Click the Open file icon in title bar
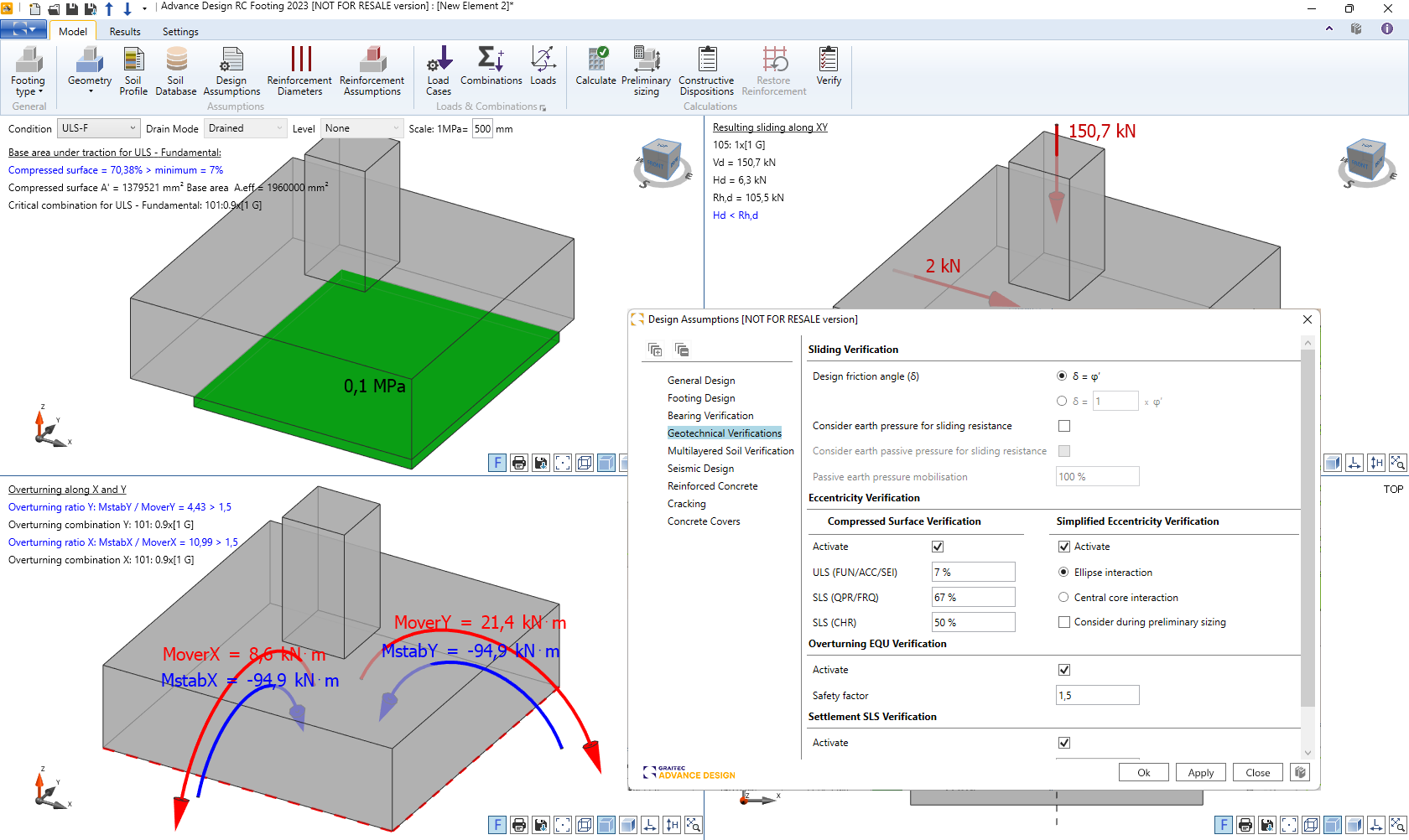 54,8
